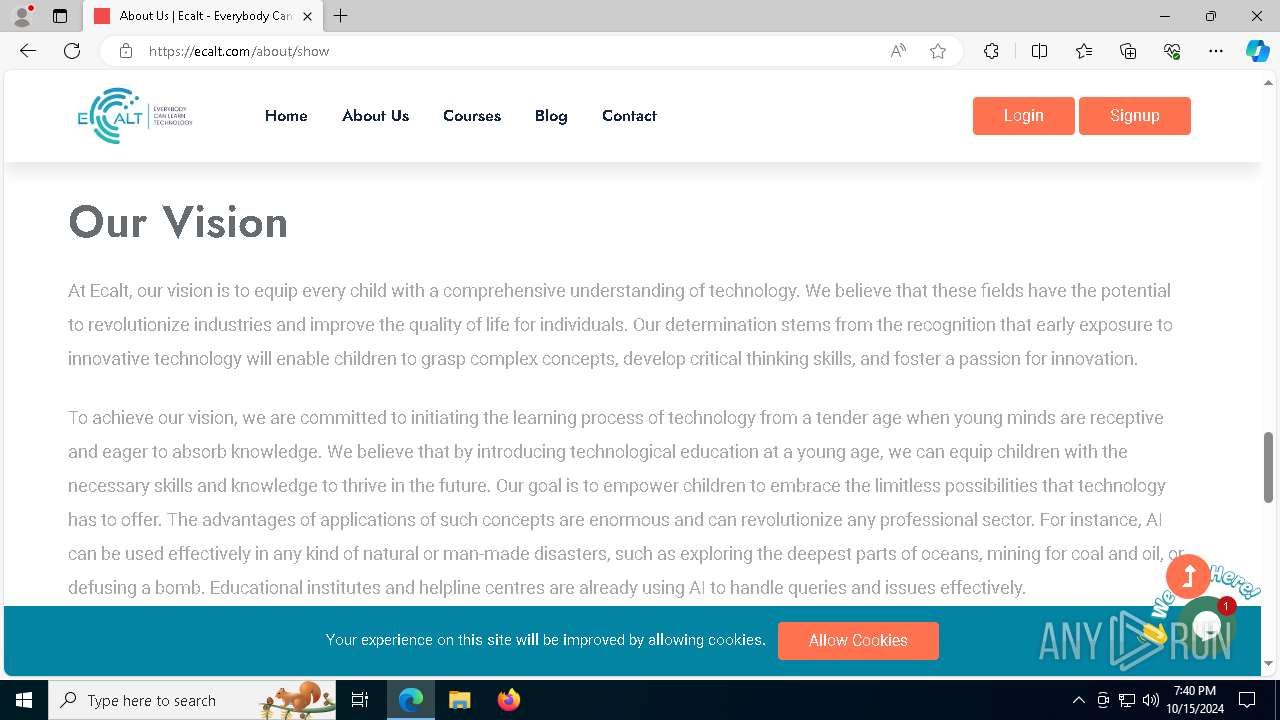
Task: Open Settings and more menu
Action: [1216, 51]
